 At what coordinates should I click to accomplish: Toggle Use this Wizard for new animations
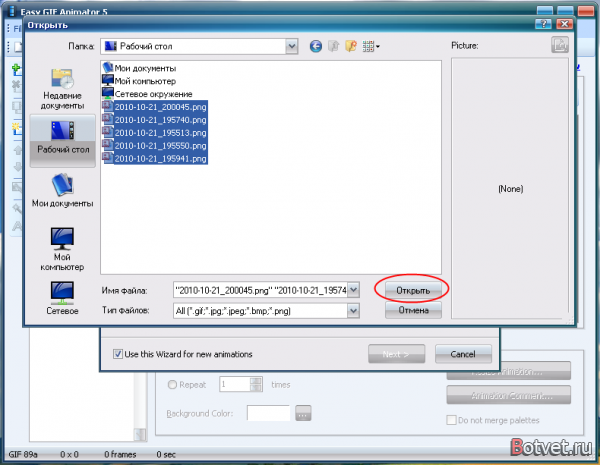coord(118,354)
